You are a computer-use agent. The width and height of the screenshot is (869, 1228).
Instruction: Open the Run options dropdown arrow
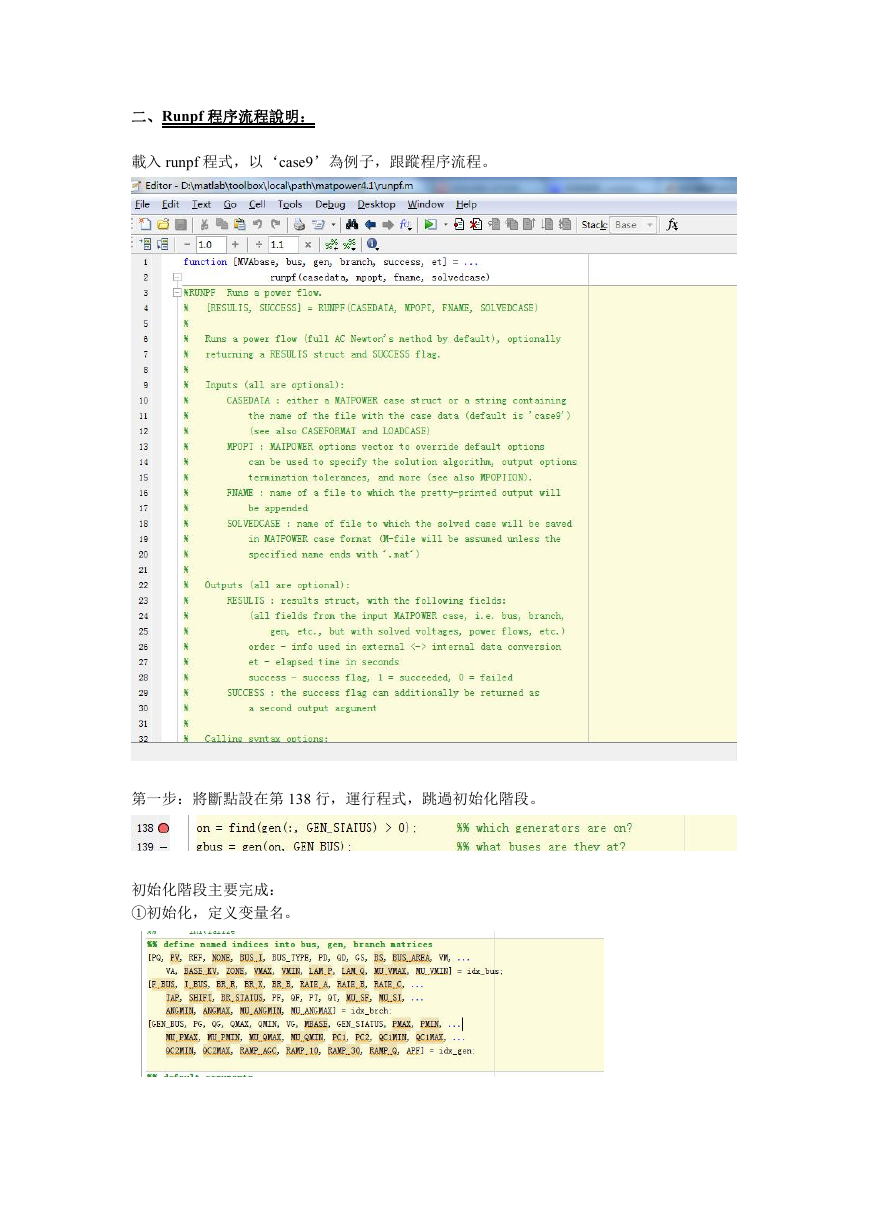click(x=445, y=225)
